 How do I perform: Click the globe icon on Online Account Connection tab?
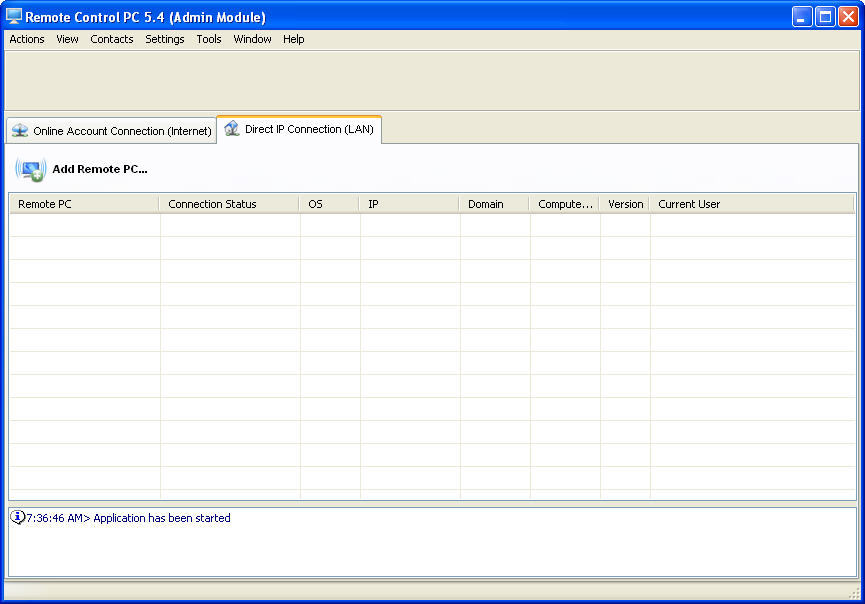[x=19, y=130]
